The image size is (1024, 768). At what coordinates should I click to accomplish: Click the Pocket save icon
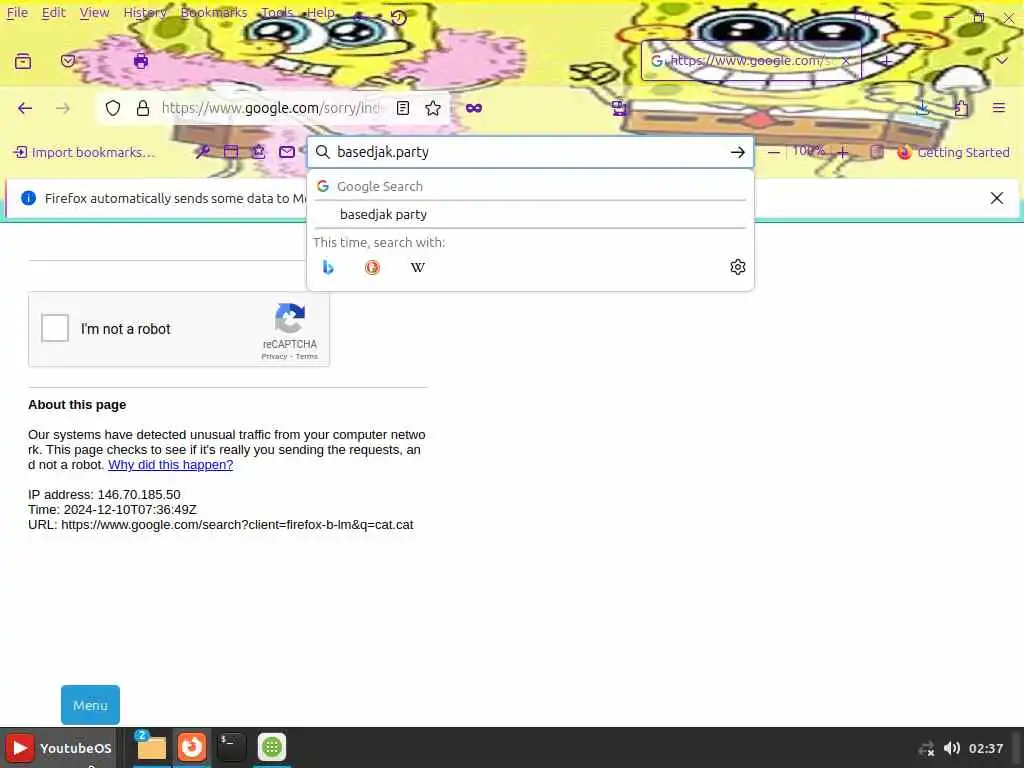[x=68, y=61]
